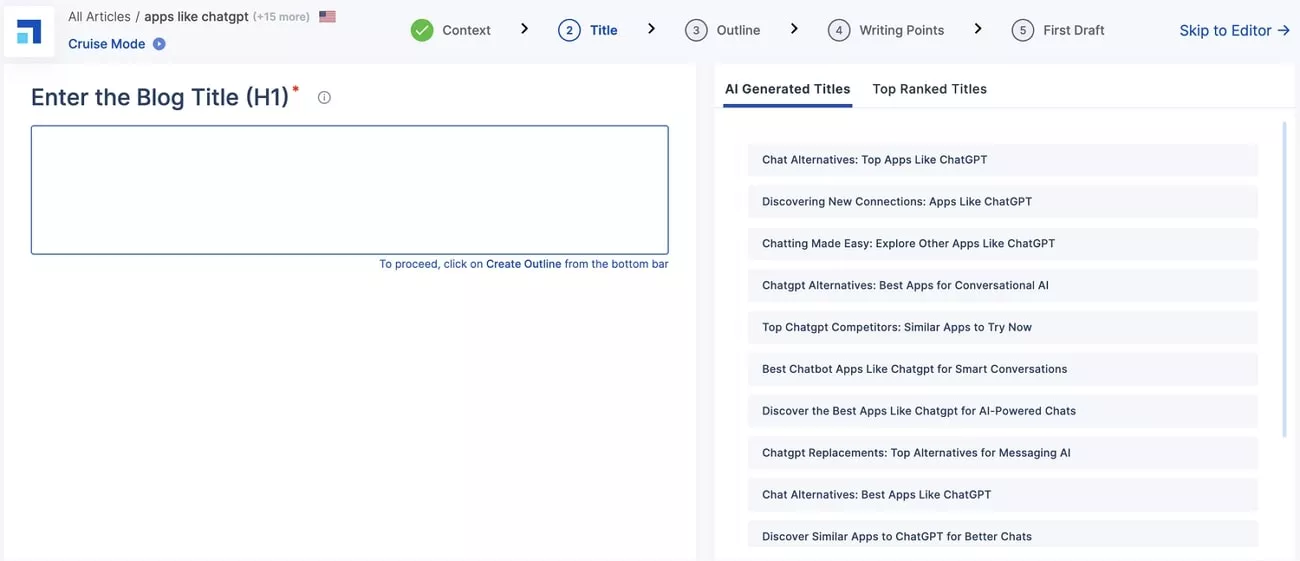Focus the Blog Title text box

[x=350, y=190]
